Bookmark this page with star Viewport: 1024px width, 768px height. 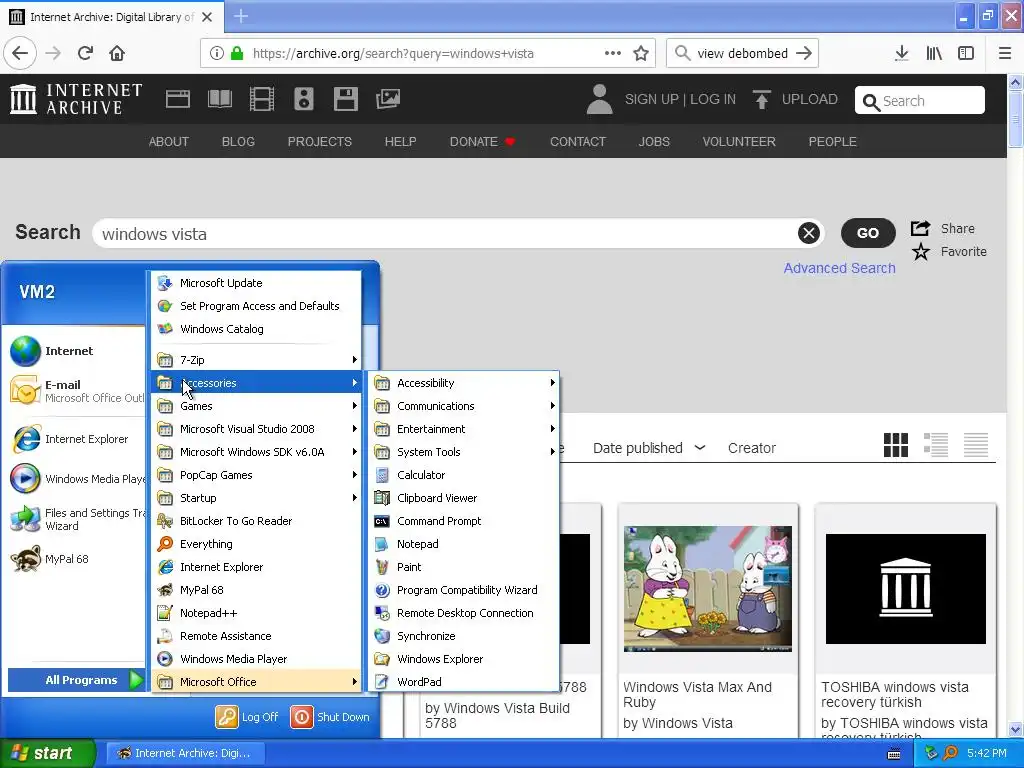click(641, 54)
